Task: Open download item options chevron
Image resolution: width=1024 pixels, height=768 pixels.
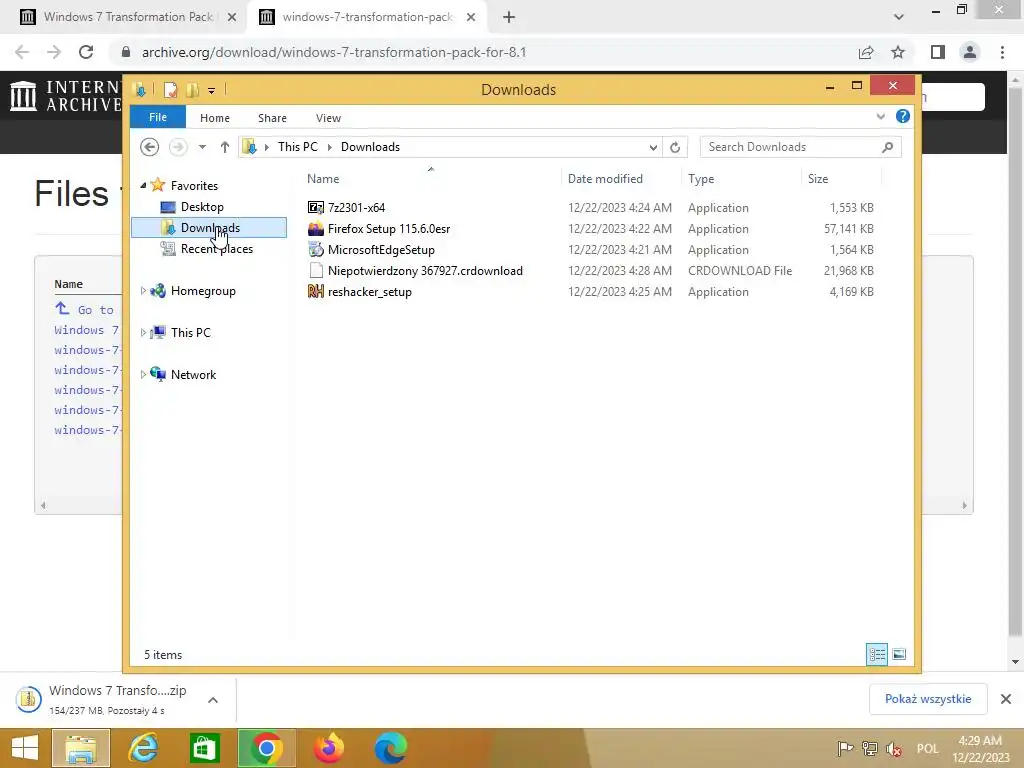Action: pos(213,700)
